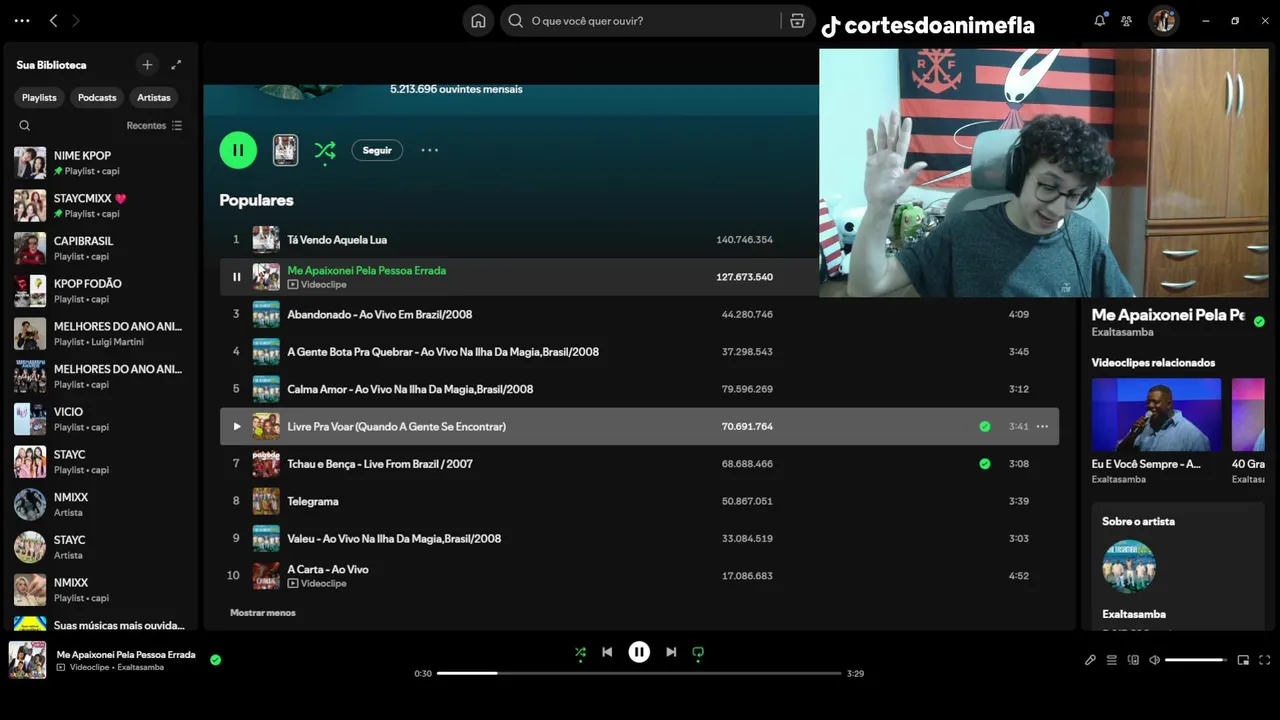Click Mostrar menos link

click(x=263, y=612)
